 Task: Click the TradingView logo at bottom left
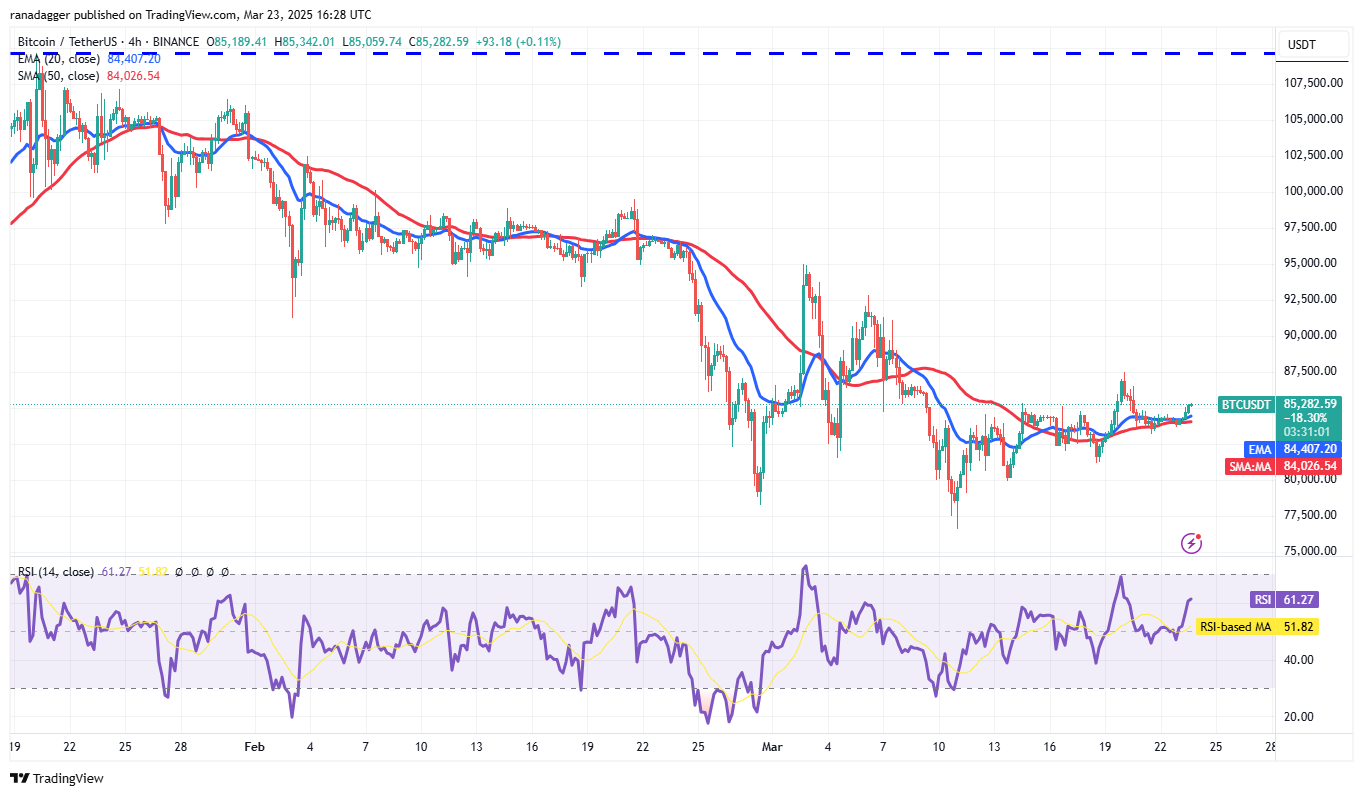click(x=57, y=778)
